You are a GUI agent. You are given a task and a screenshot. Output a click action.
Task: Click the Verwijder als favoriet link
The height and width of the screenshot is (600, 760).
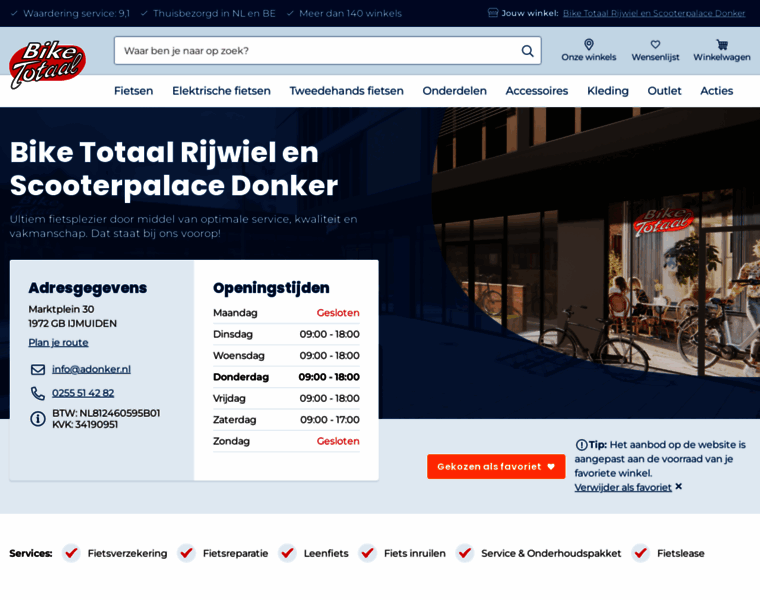coord(623,487)
